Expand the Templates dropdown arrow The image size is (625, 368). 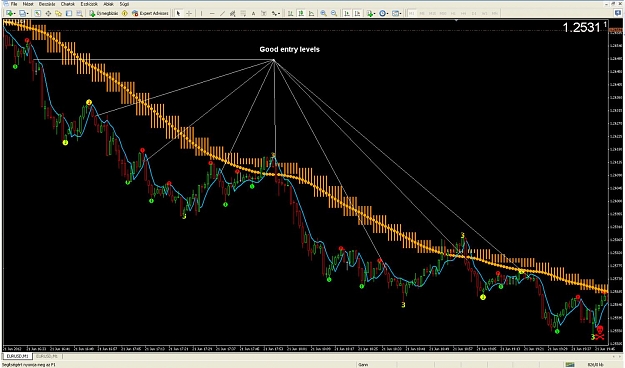pyautogui.click(x=401, y=14)
